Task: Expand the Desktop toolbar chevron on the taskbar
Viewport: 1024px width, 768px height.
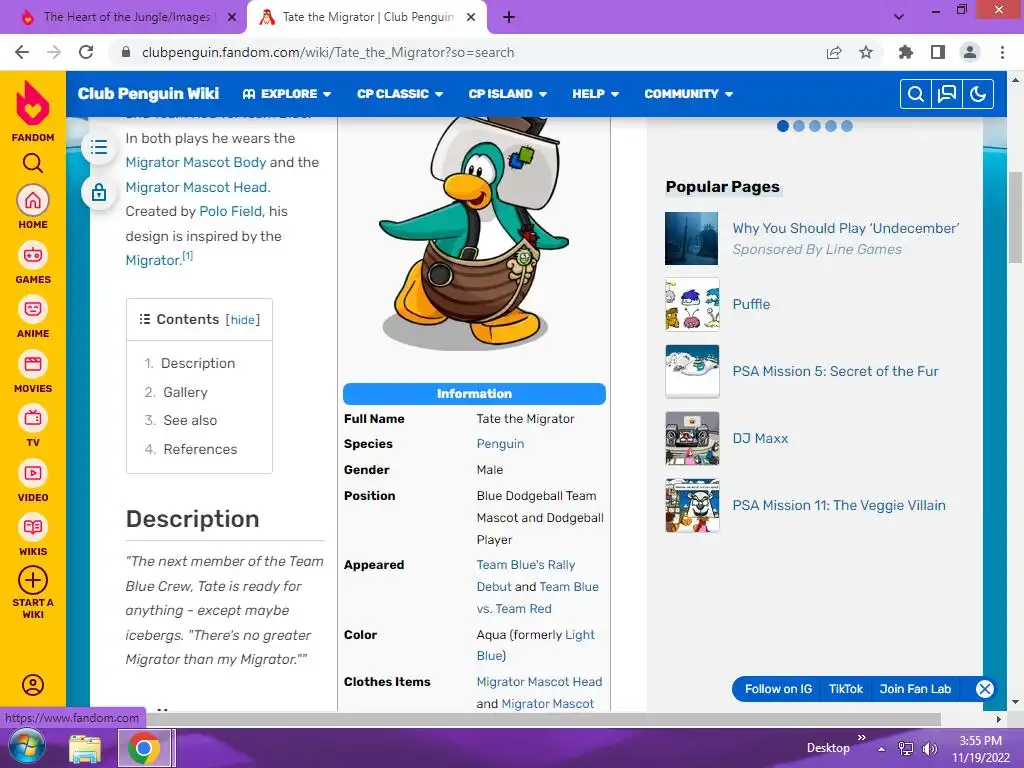Action: click(x=861, y=738)
